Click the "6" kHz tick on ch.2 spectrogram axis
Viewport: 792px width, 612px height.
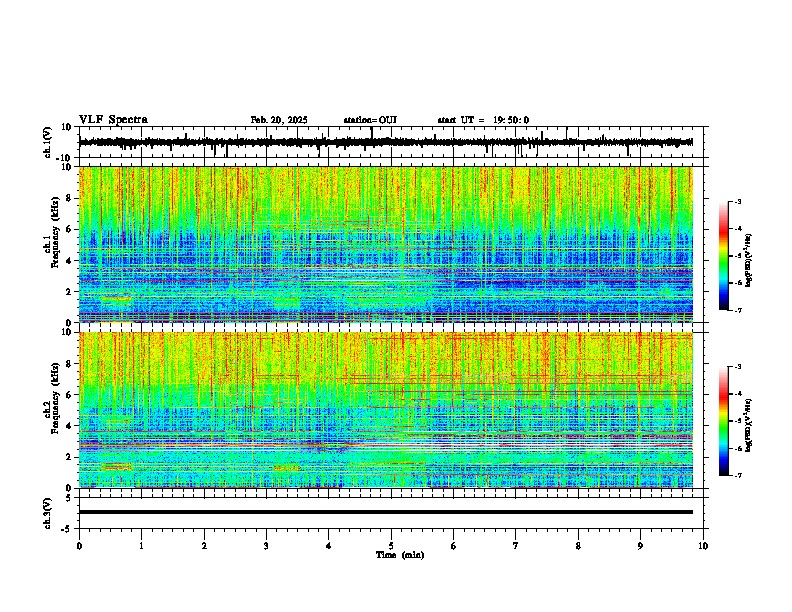pos(70,395)
